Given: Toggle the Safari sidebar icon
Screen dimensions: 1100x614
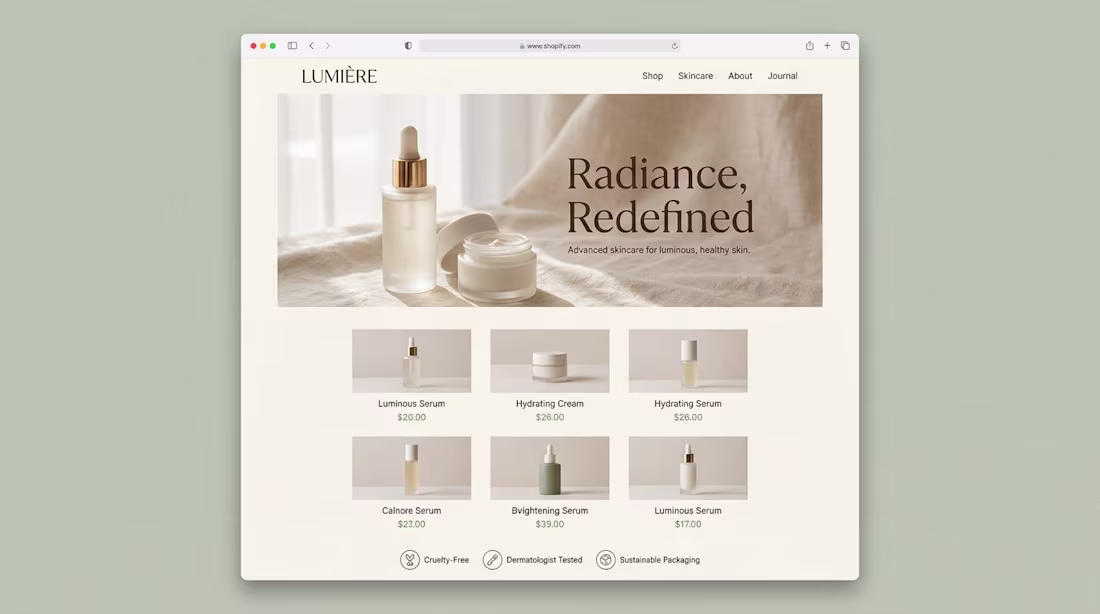Looking at the screenshot, I should click(293, 46).
